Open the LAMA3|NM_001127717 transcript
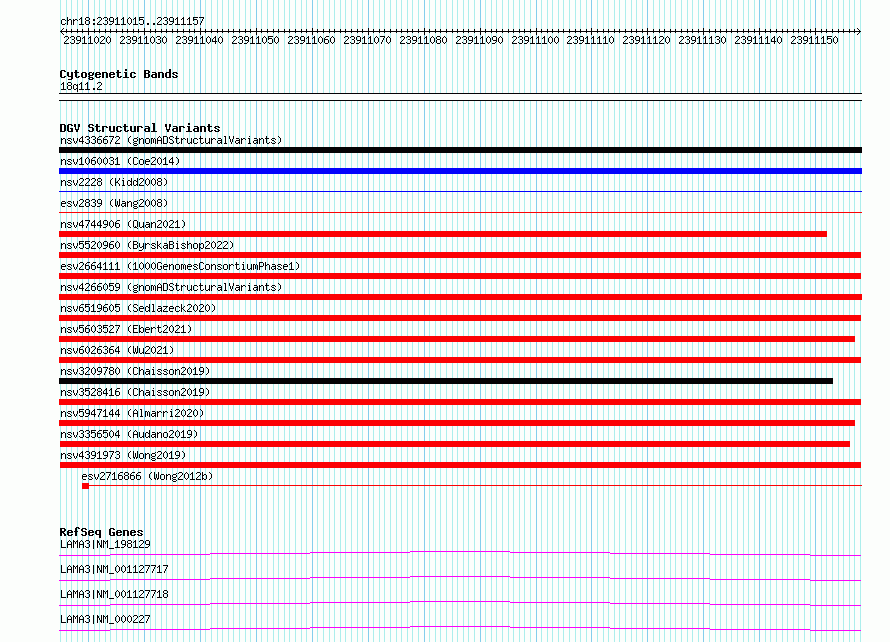 [114, 569]
